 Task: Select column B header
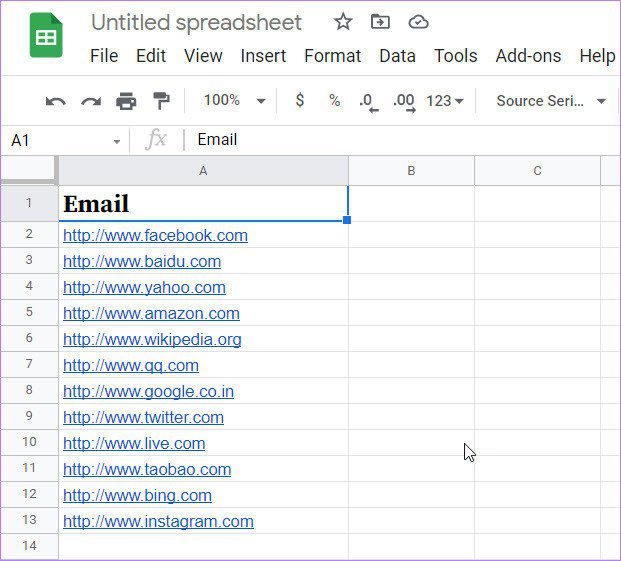[411, 171]
